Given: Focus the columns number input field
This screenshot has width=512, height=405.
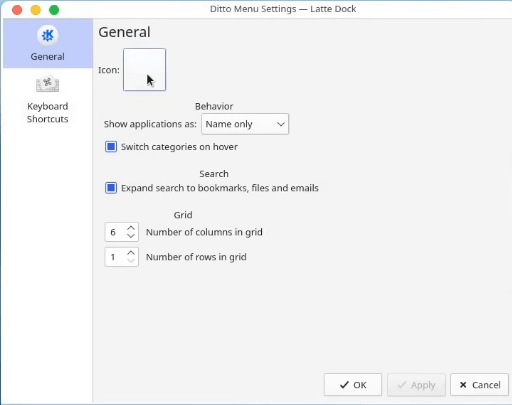Looking at the screenshot, I should pyautogui.click(x=115, y=232).
